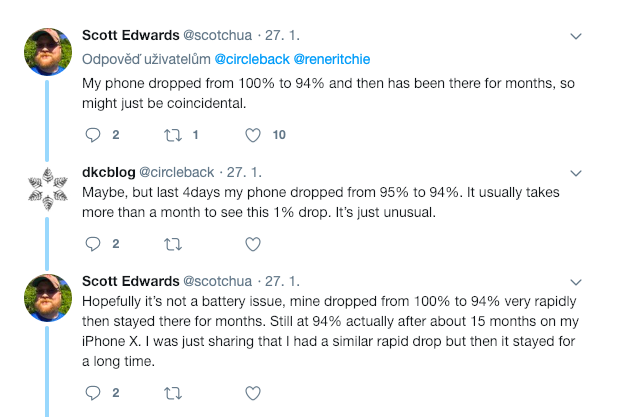Reply to dkcblog's tweet
617x417 pixels.
pos(93,244)
